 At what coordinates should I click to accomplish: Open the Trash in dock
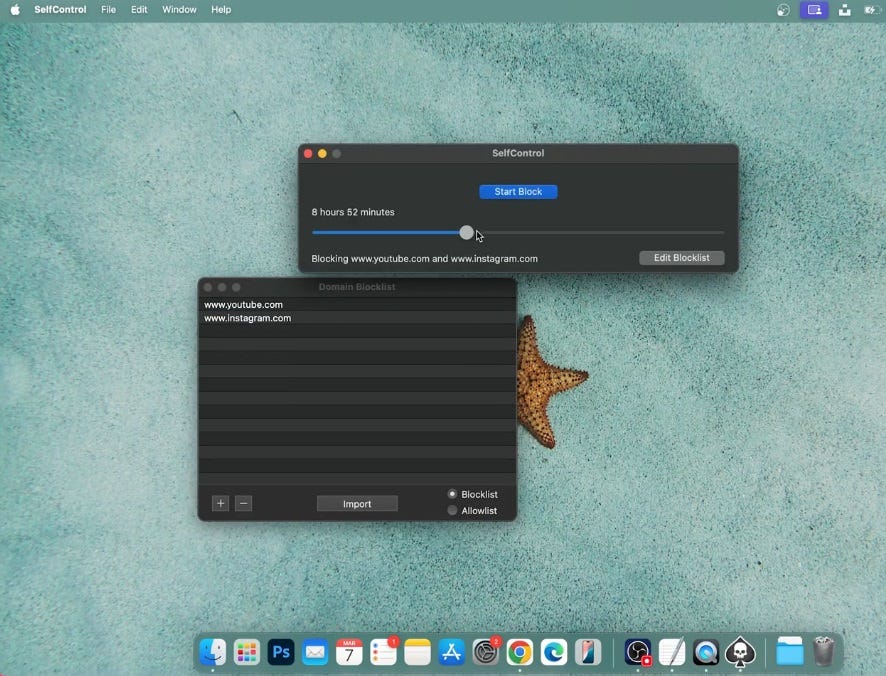(823, 652)
